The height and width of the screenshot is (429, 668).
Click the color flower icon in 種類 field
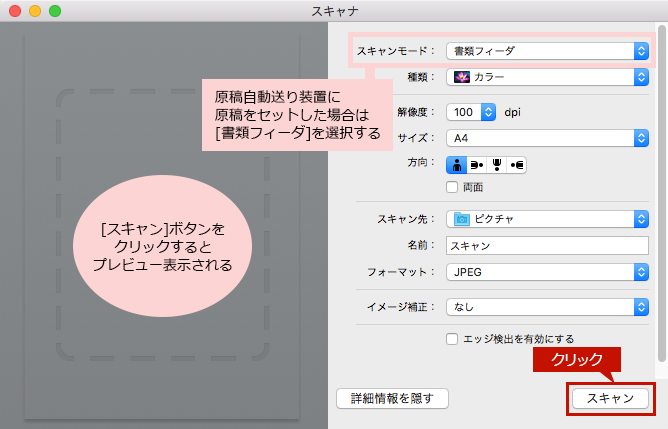pos(462,77)
